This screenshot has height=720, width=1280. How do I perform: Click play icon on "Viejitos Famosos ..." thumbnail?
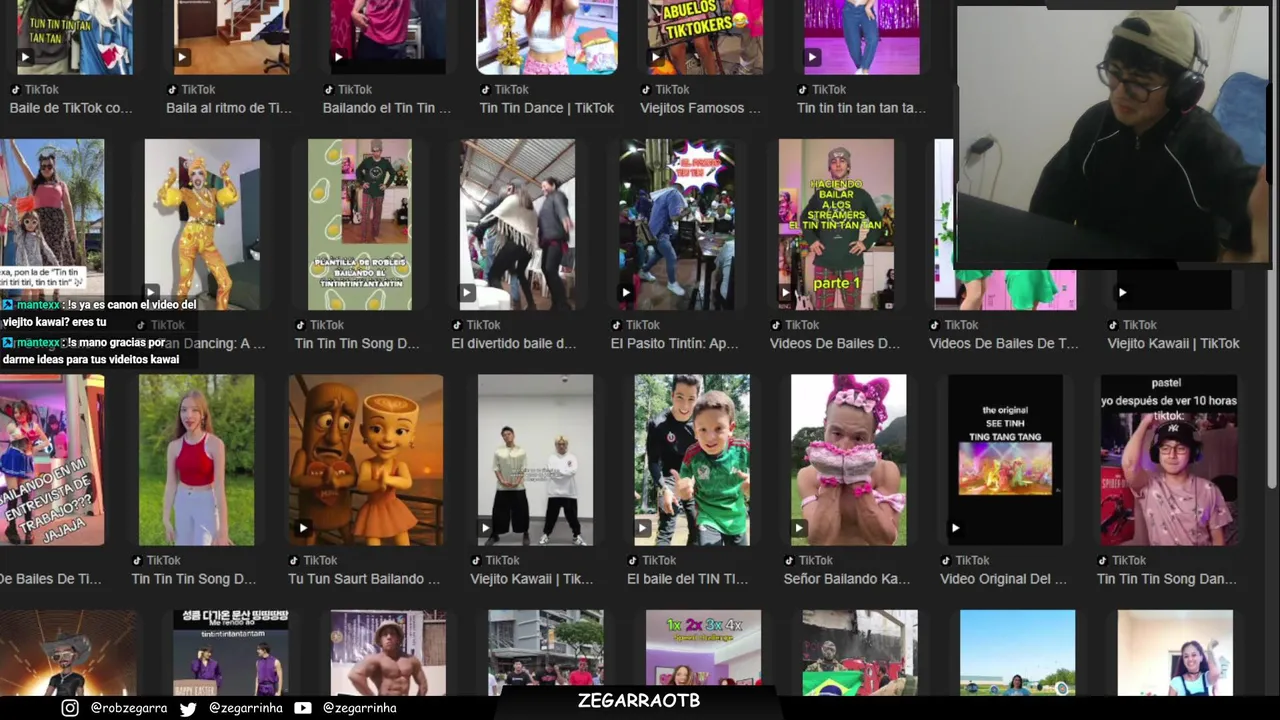[x=656, y=57]
